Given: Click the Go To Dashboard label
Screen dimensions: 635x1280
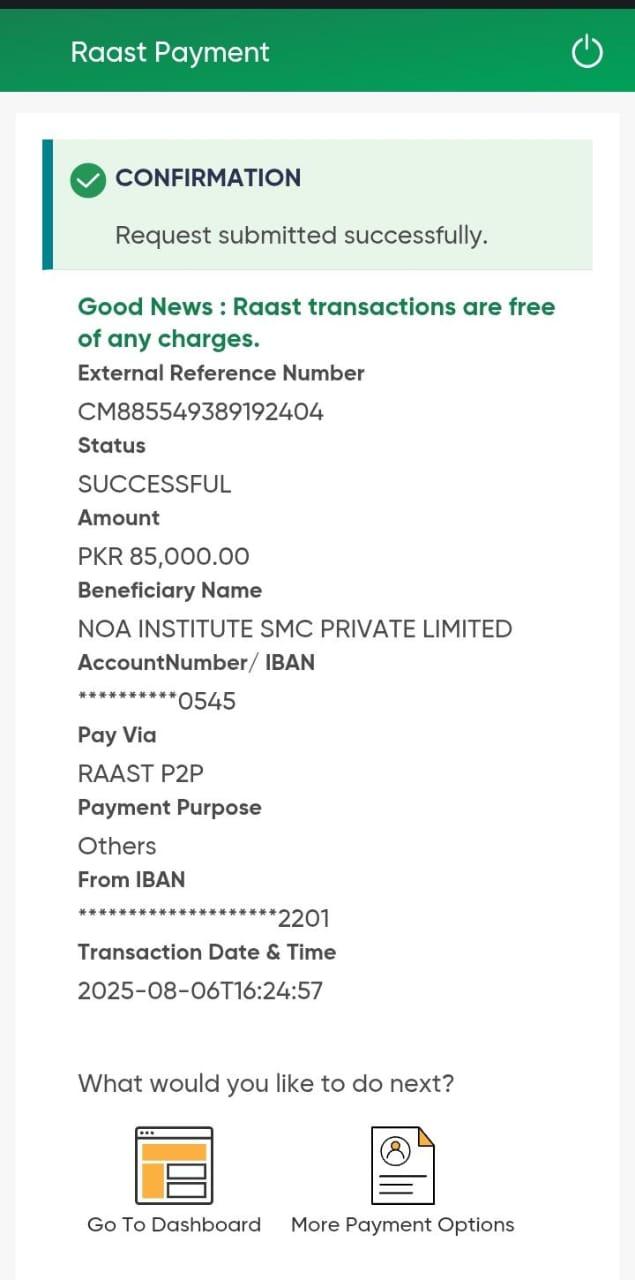Looking at the screenshot, I should (174, 1225).
